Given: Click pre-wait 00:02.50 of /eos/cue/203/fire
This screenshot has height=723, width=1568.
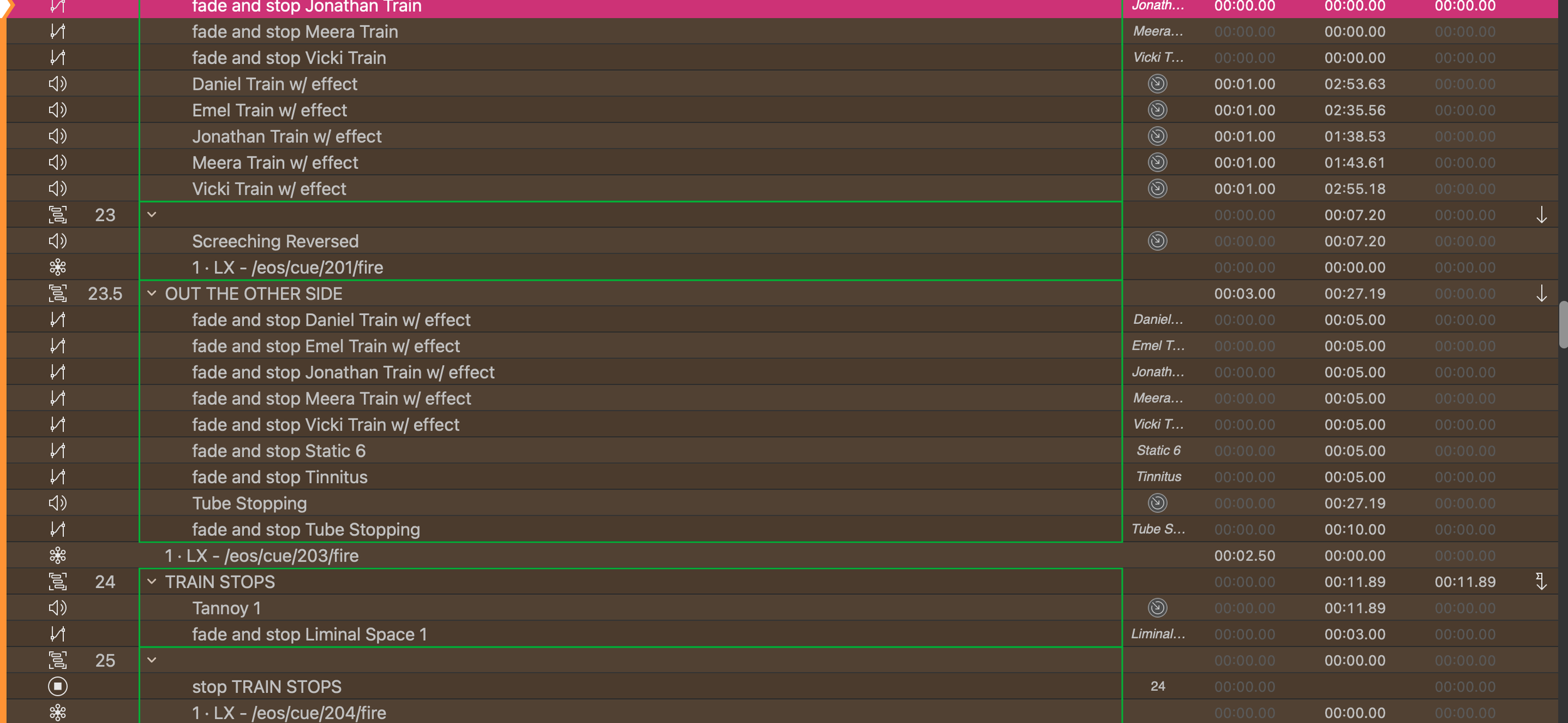Looking at the screenshot, I should 1244,555.
